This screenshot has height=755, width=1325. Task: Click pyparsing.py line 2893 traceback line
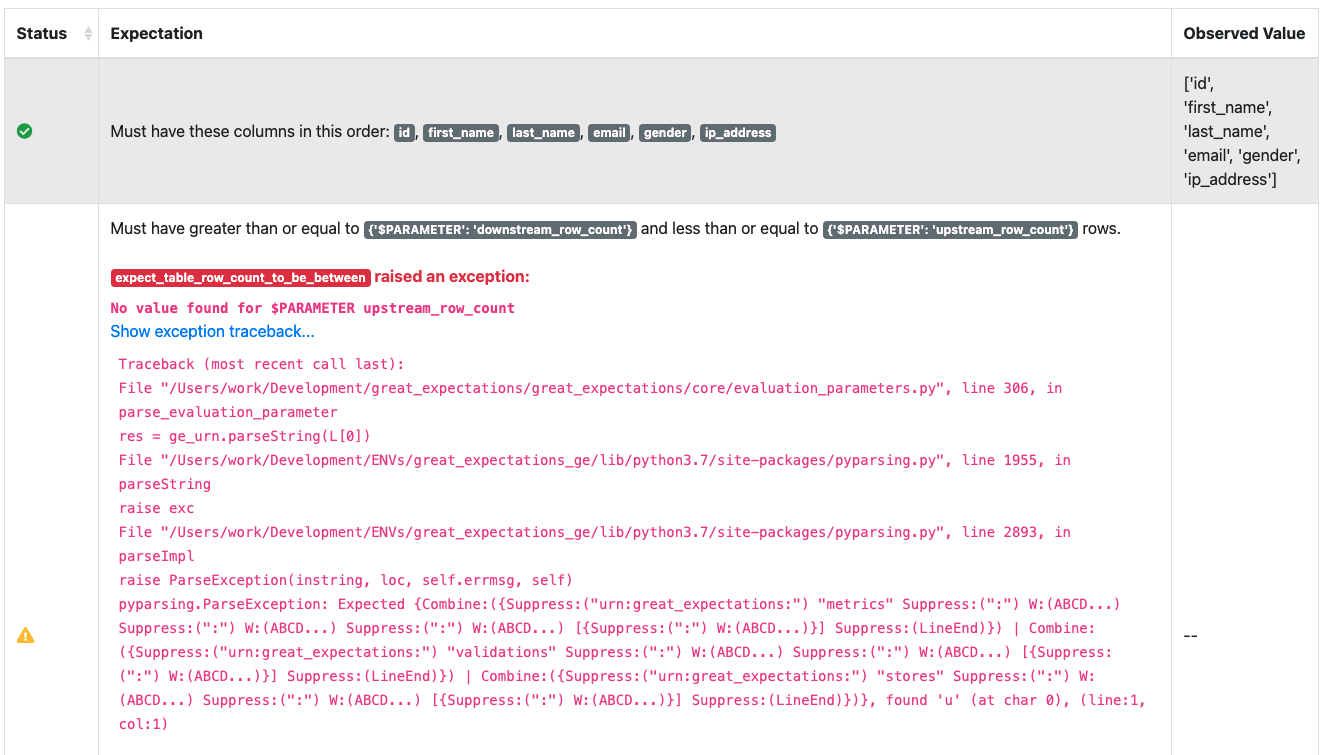coord(594,532)
